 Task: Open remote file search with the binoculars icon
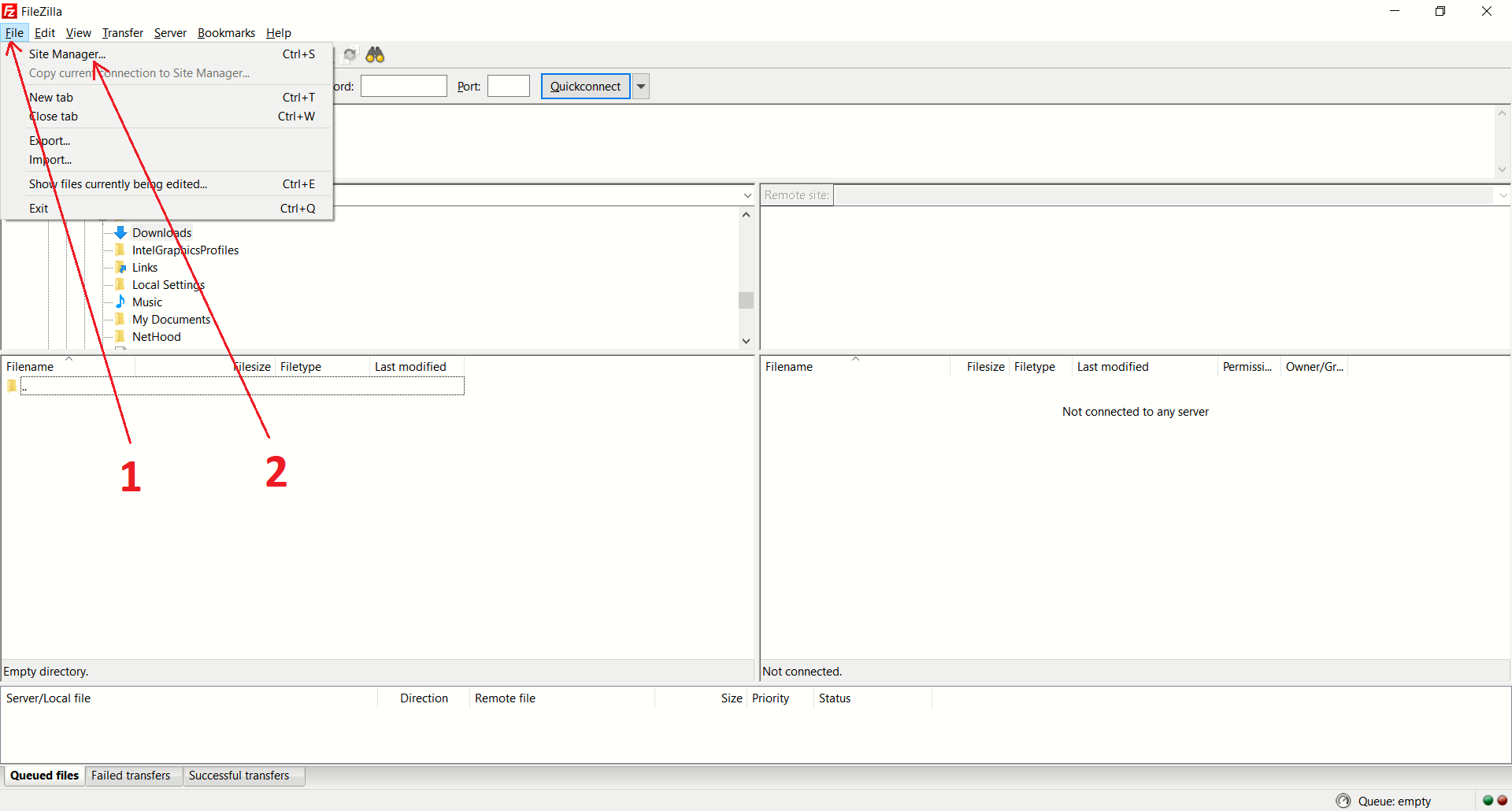click(375, 54)
